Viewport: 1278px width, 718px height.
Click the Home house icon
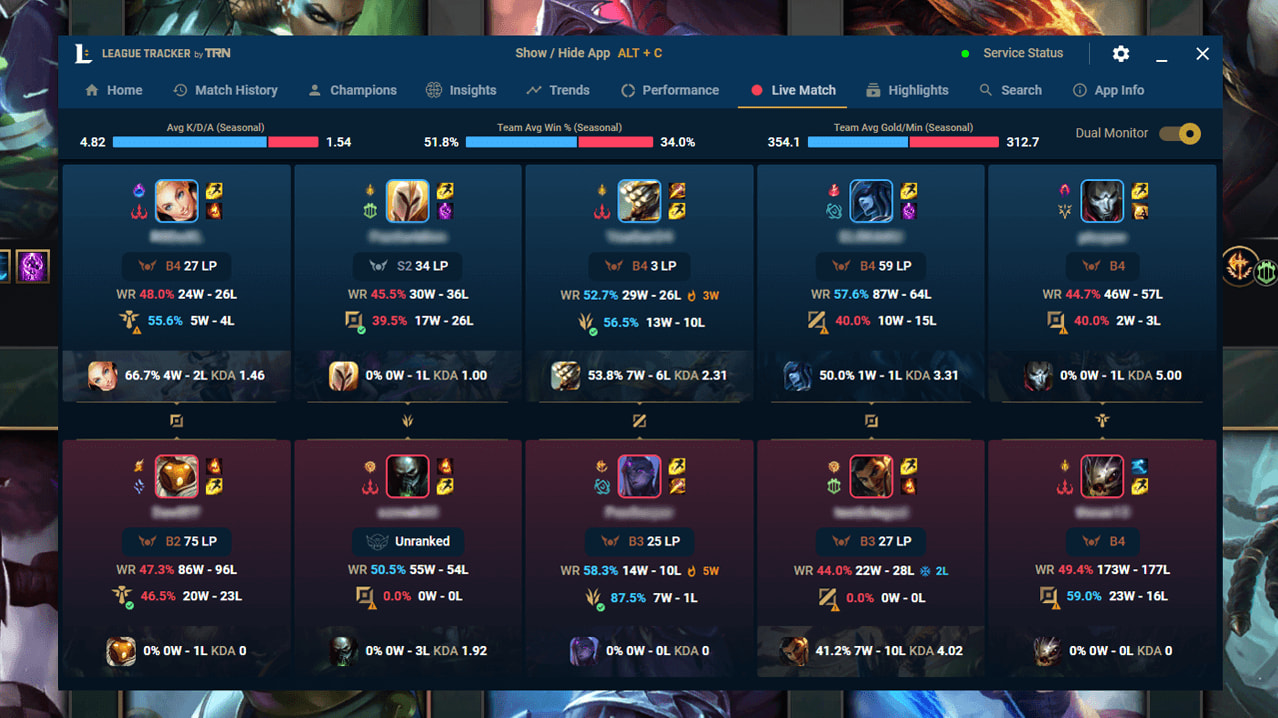pyautogui.click(x=92, y=90)
